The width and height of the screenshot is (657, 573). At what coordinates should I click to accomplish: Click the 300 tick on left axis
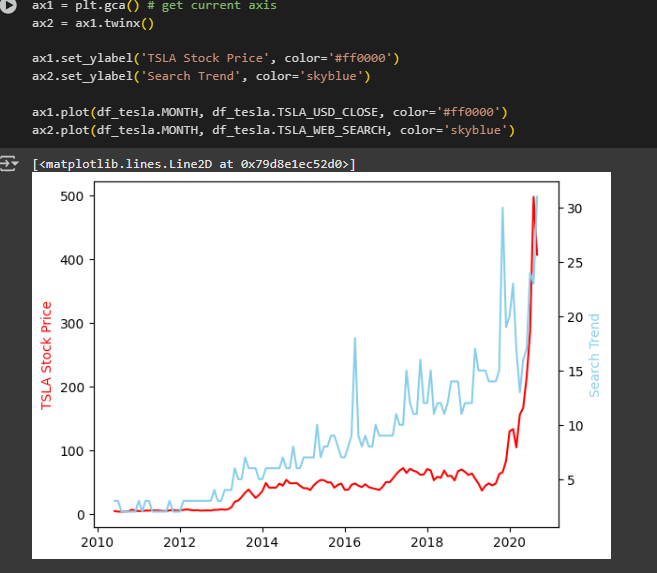tap(72, 324)
